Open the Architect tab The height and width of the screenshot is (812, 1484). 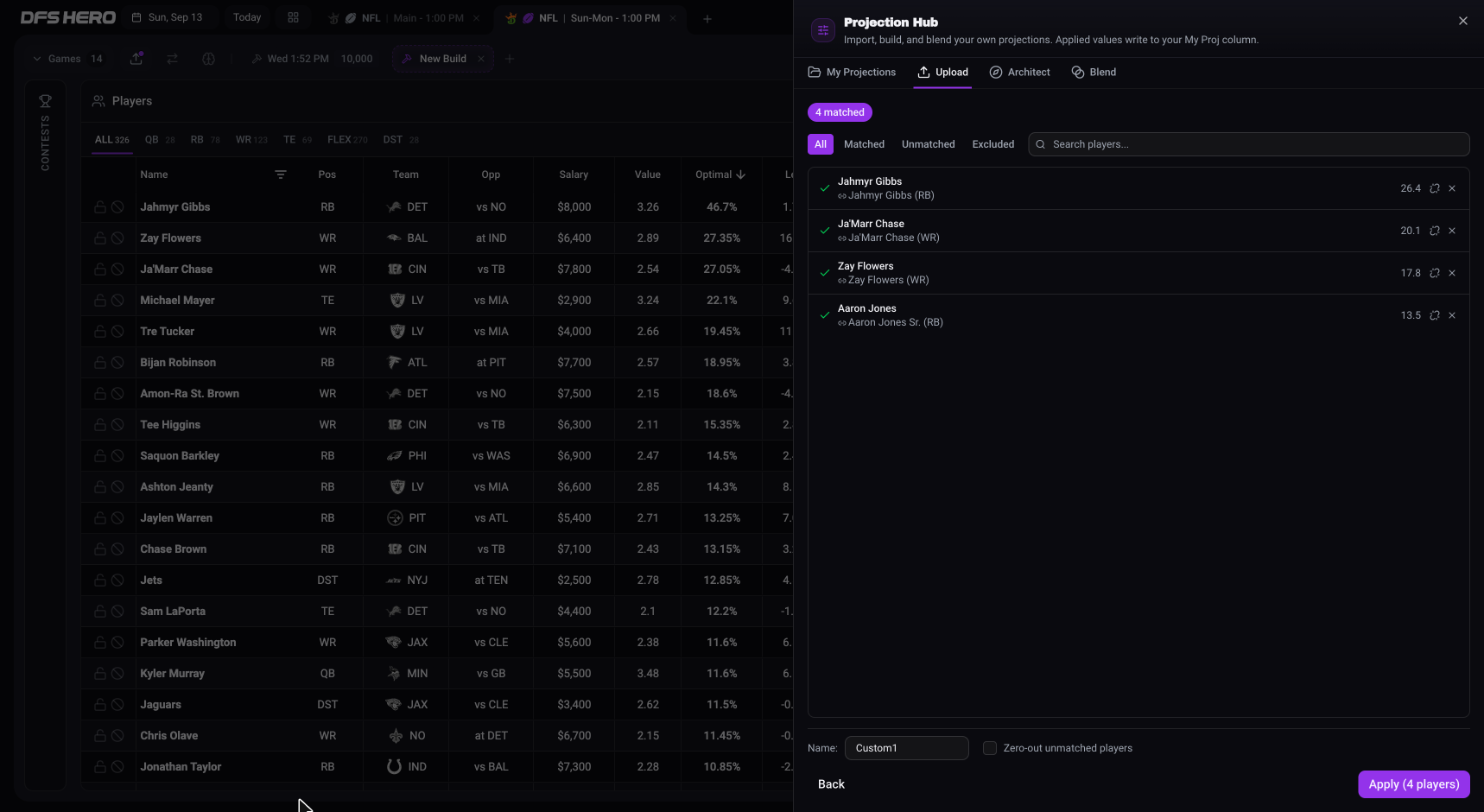(x=1019, y=72)
